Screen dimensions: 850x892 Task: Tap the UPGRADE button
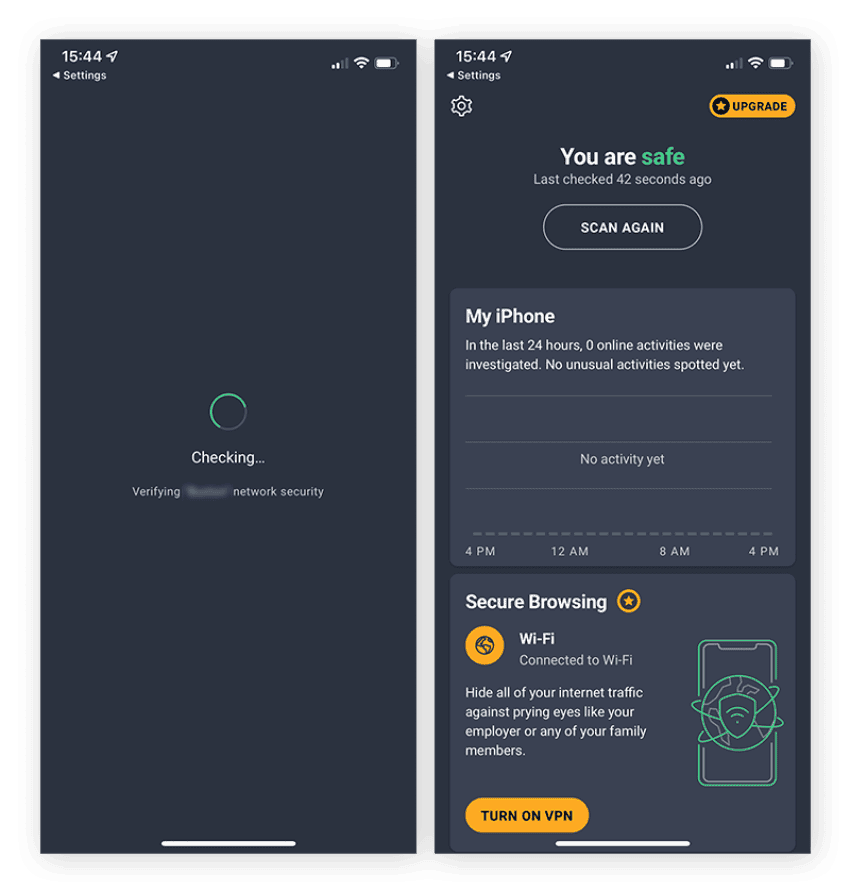pyautogui.click(x=752, y=106)
